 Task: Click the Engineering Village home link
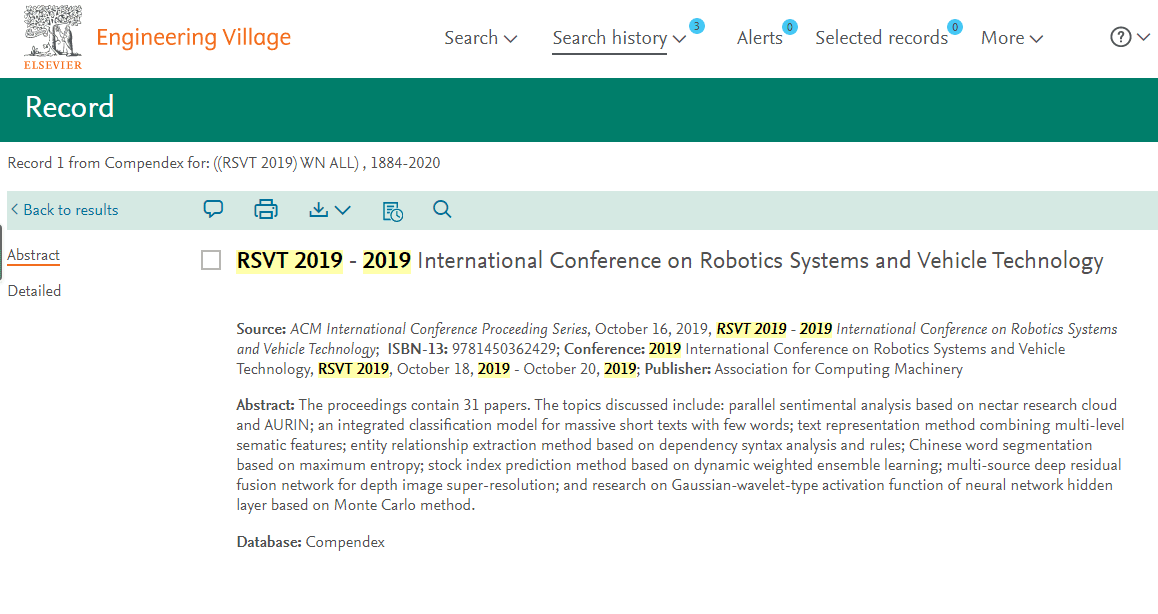point(193,38)
